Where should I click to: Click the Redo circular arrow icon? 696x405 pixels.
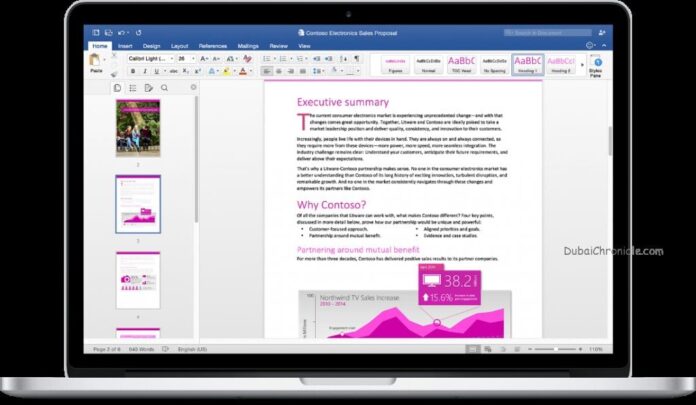(138, 33)
